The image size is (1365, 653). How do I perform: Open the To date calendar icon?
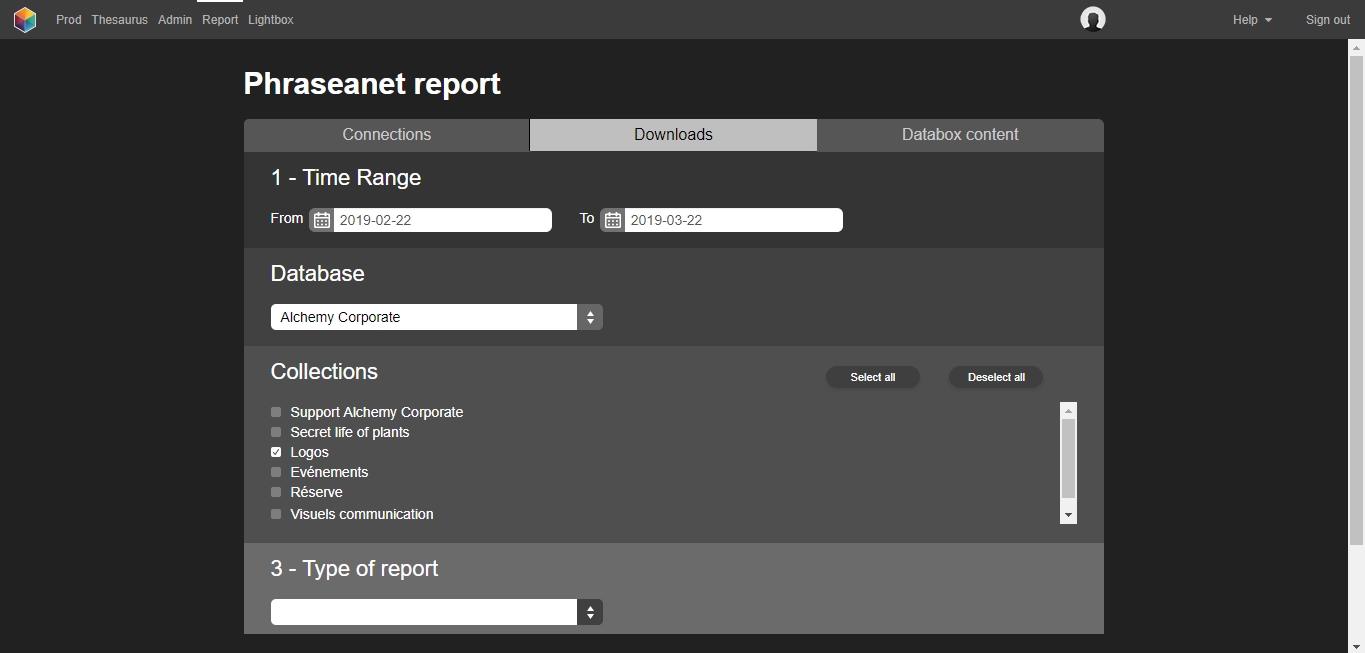[x=612, y=220]
